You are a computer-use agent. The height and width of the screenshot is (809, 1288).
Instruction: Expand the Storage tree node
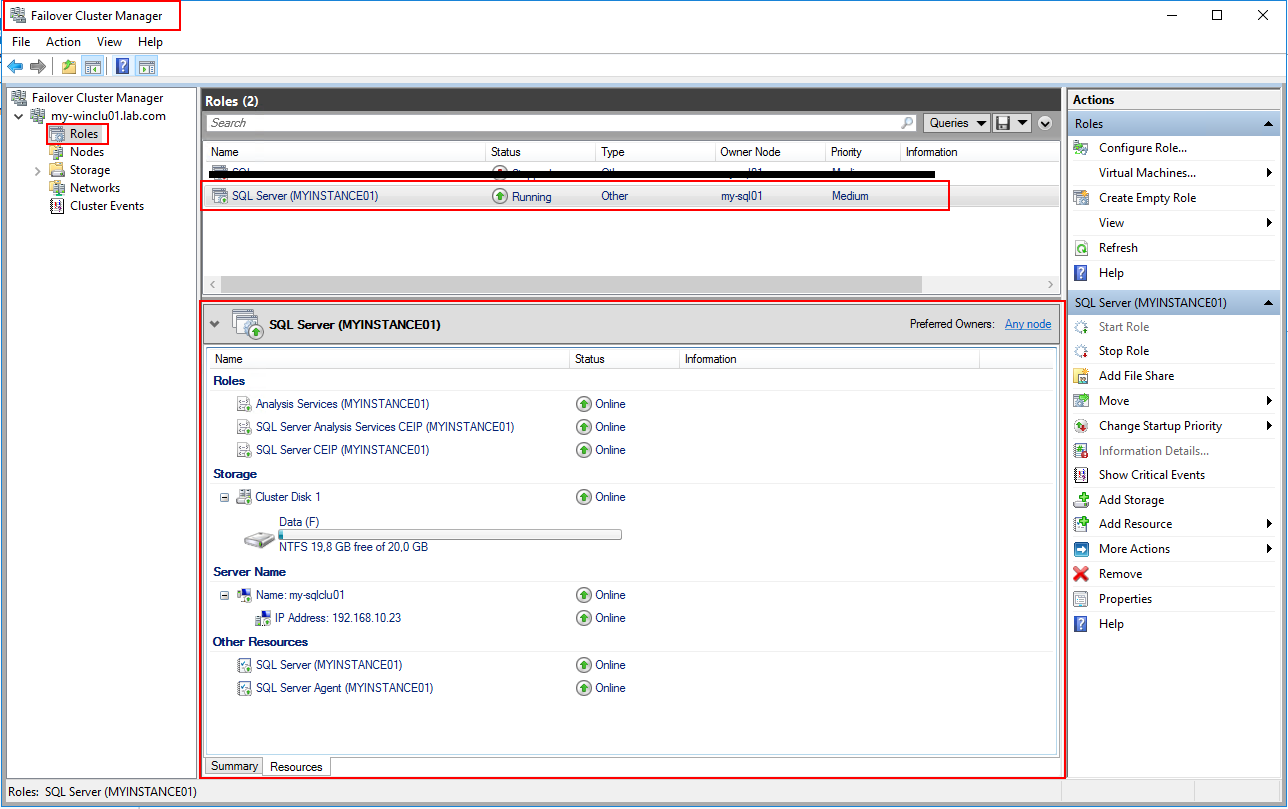click(x=36, y=170)
